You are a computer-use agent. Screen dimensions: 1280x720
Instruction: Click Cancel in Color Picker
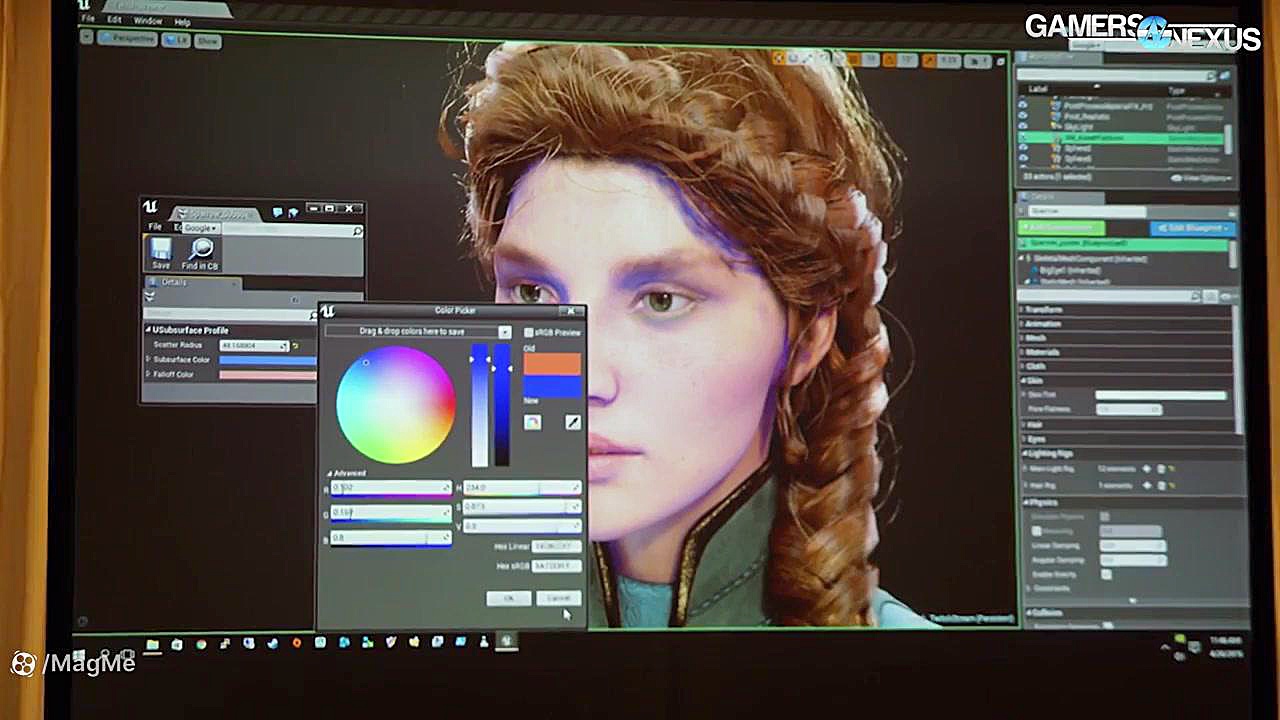point(558,598)
